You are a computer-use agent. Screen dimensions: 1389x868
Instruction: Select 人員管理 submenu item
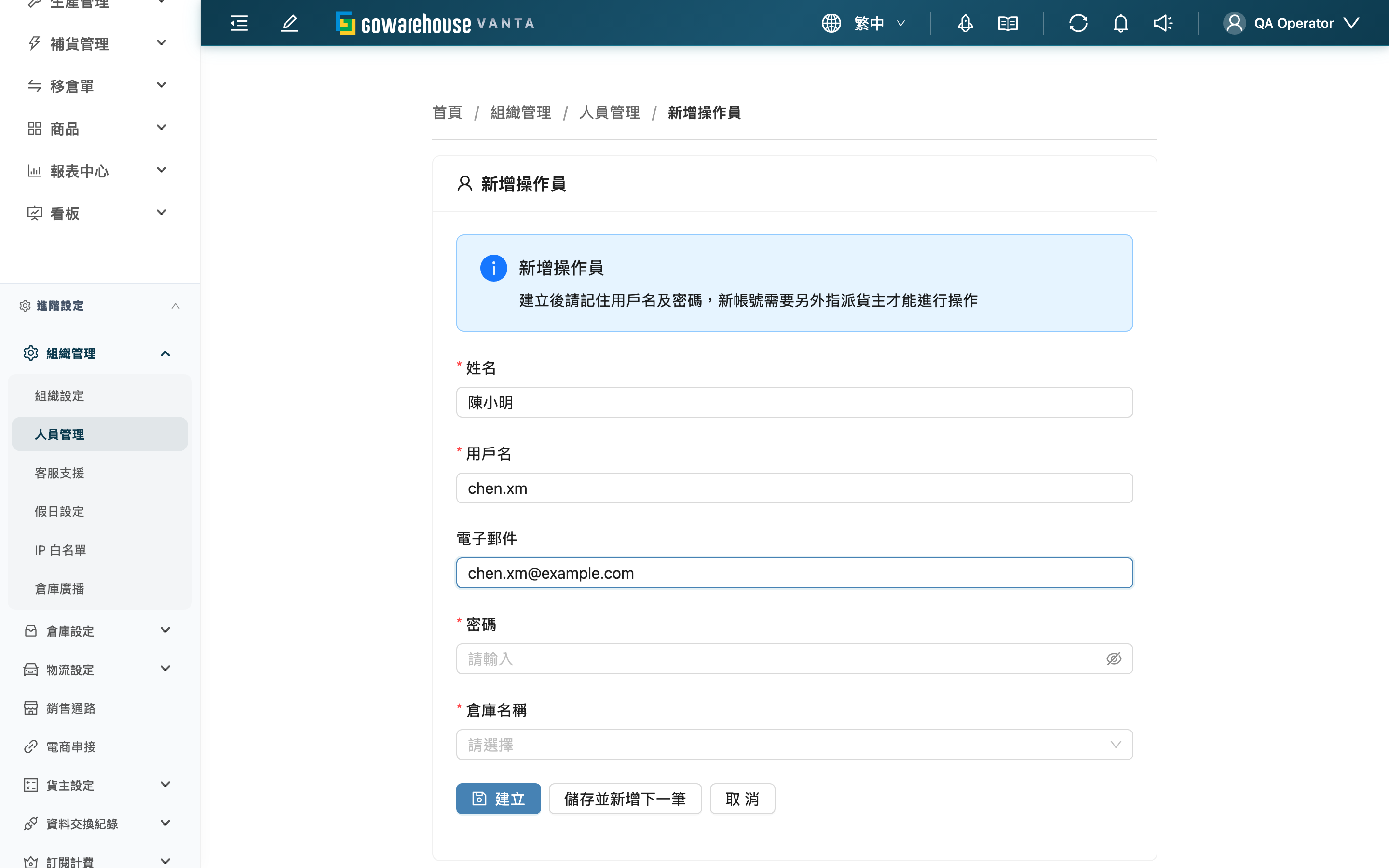[100, 434]
